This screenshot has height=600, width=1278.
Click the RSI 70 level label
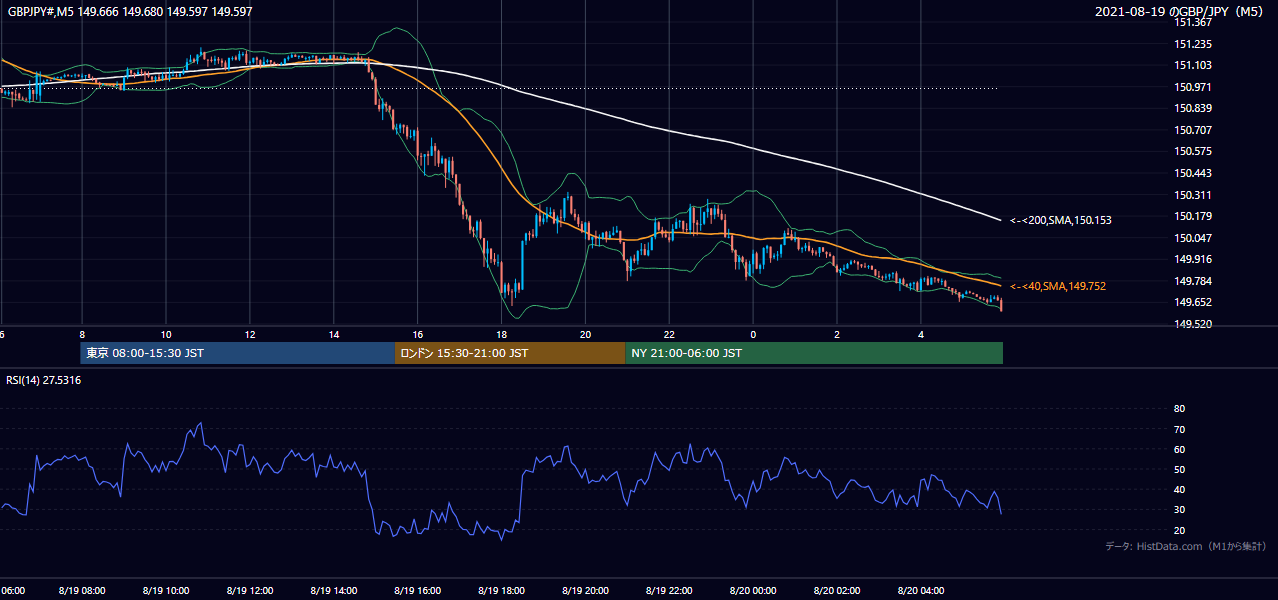(1179, 429)
